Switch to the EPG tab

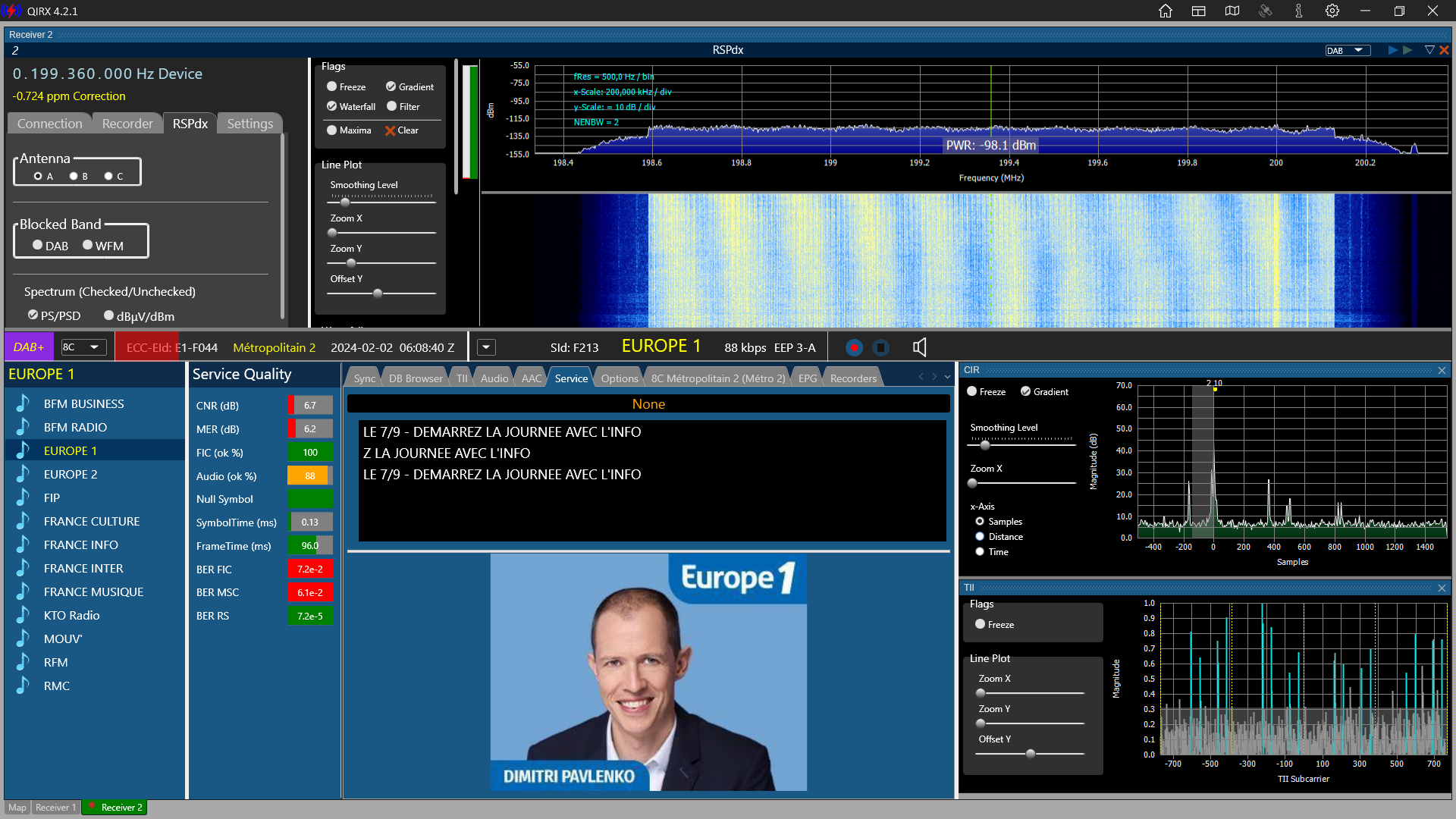tap(808, 378)
